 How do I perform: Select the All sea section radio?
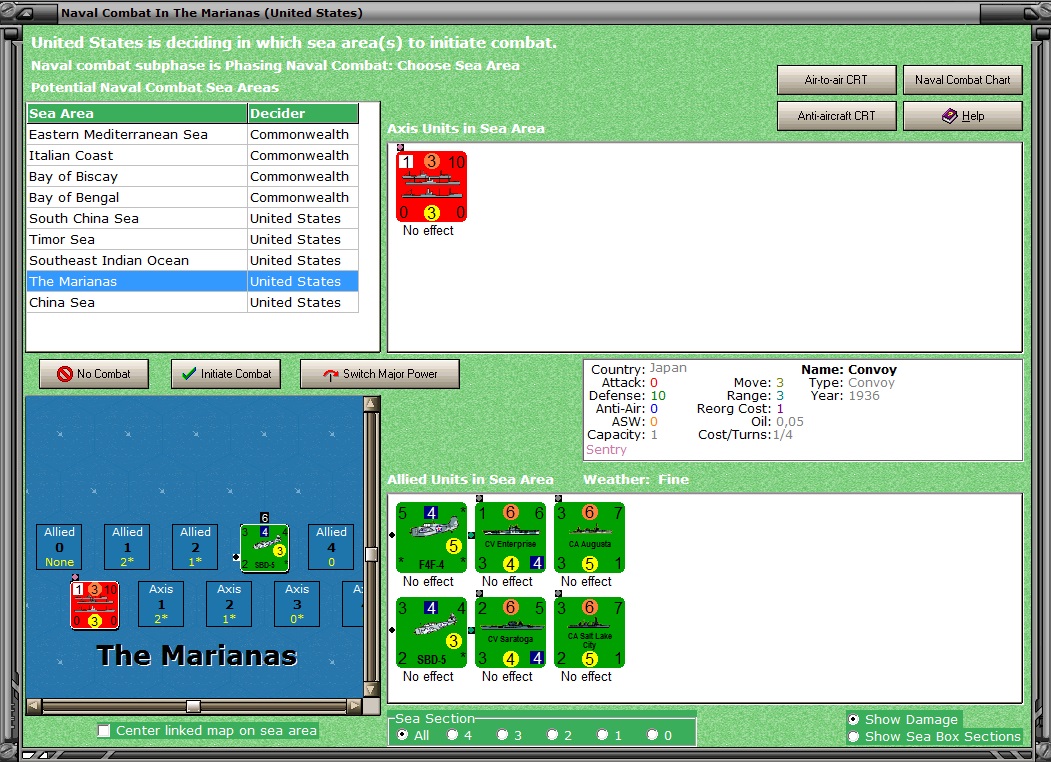pyautogui.click(x=402, y=735)
